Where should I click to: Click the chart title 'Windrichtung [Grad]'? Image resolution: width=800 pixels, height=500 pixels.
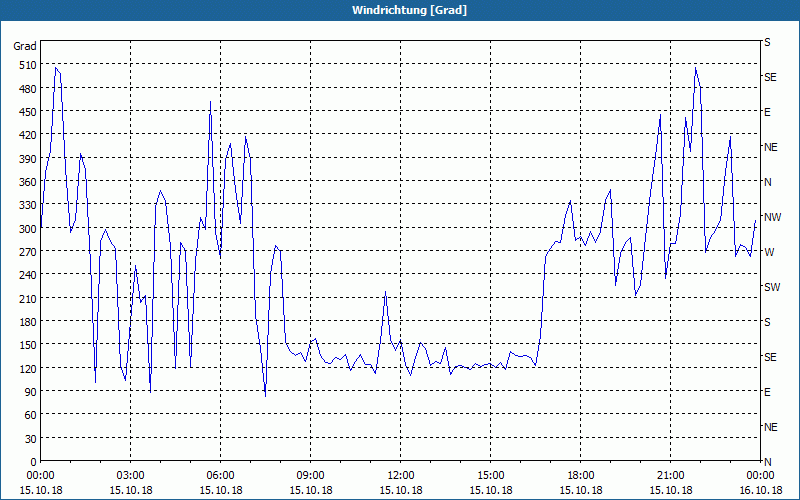tap(409, 10)
